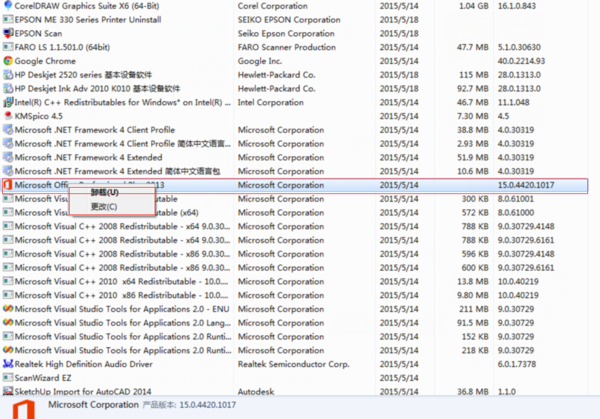This screenshot has width=600, height=419.
Task: Click "Microsoft Corporation" in the bottom details pane
Action: click(93, 404)
